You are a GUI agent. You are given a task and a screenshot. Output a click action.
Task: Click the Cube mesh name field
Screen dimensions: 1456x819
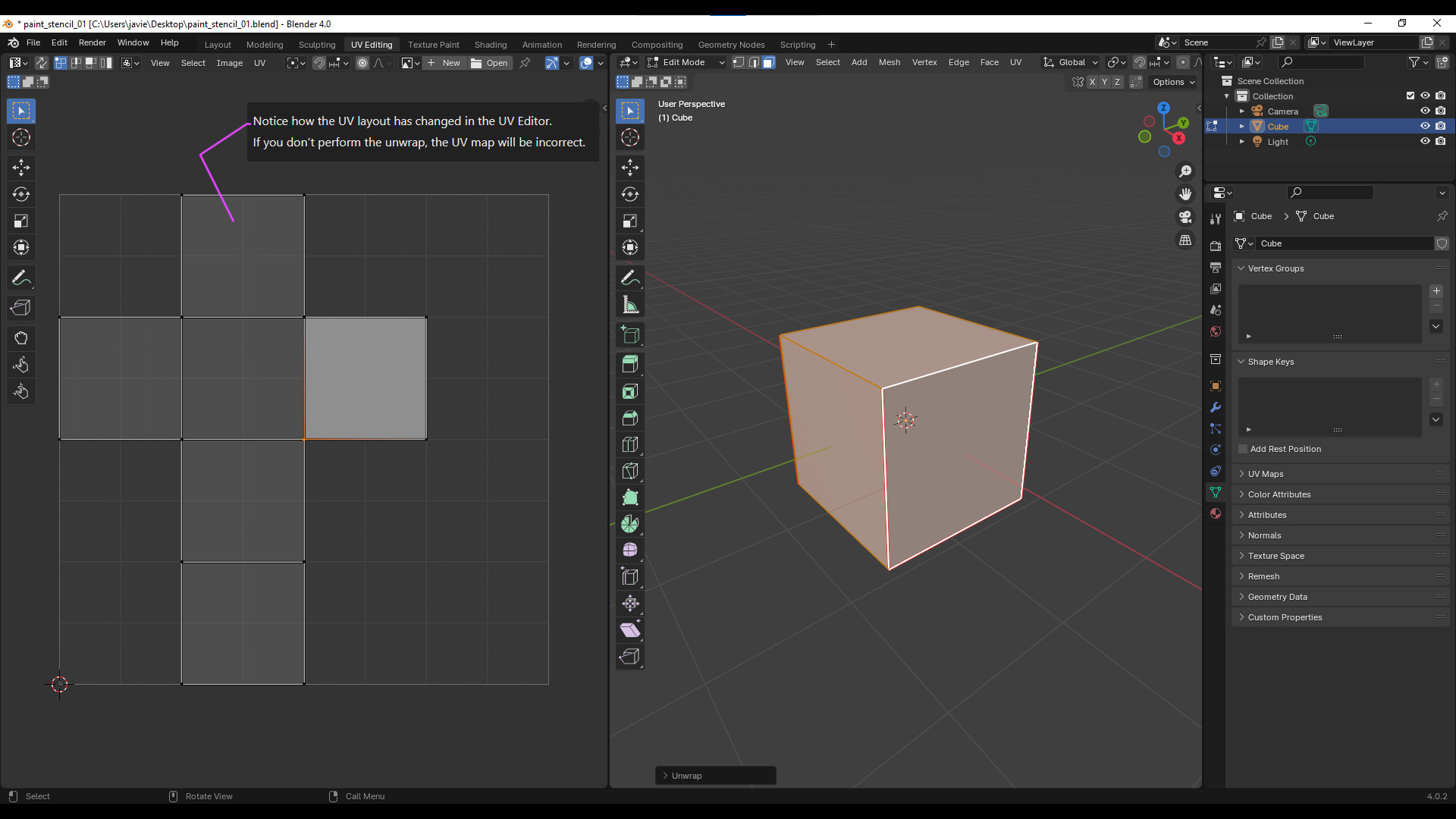coord(1345,243)
